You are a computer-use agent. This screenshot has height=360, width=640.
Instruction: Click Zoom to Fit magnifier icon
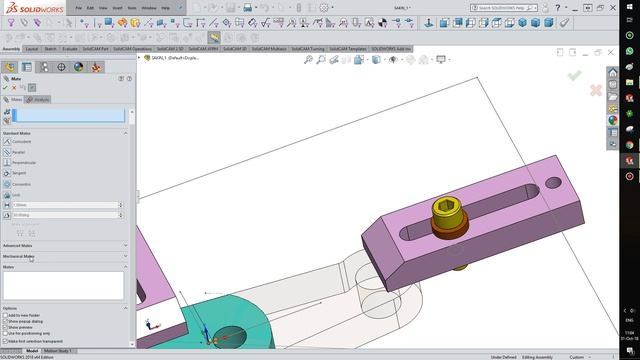(x=308, y=60)
